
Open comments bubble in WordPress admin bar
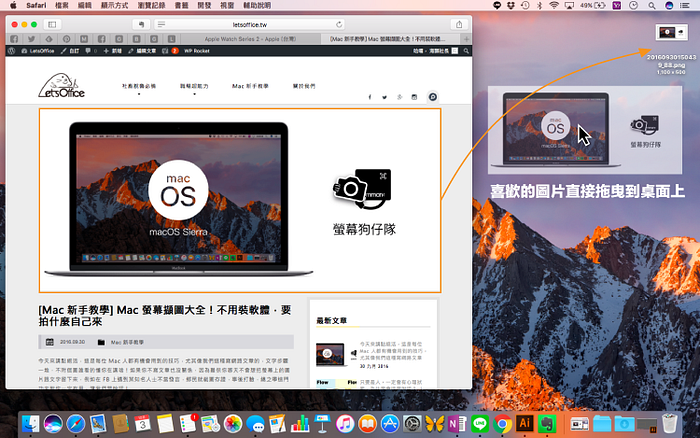[91, 51]
